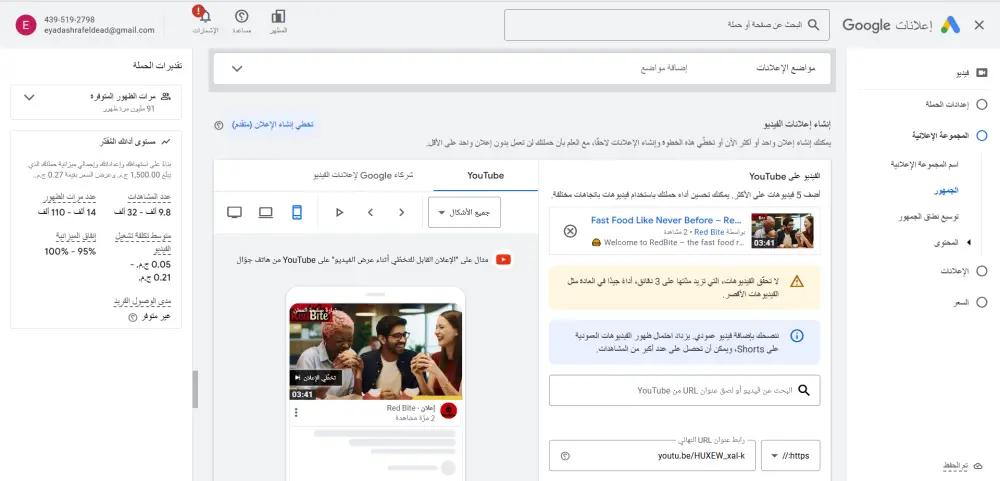Screen dimensions: 1000x481
Task: Click skip ad creation (تخطي إنشاء الإعلان) link
Action: tap(273, 124)
